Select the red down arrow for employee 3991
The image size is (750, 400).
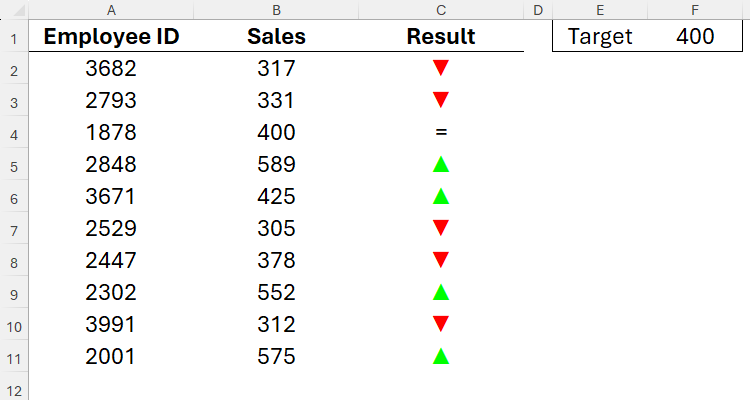pos(441,324)
